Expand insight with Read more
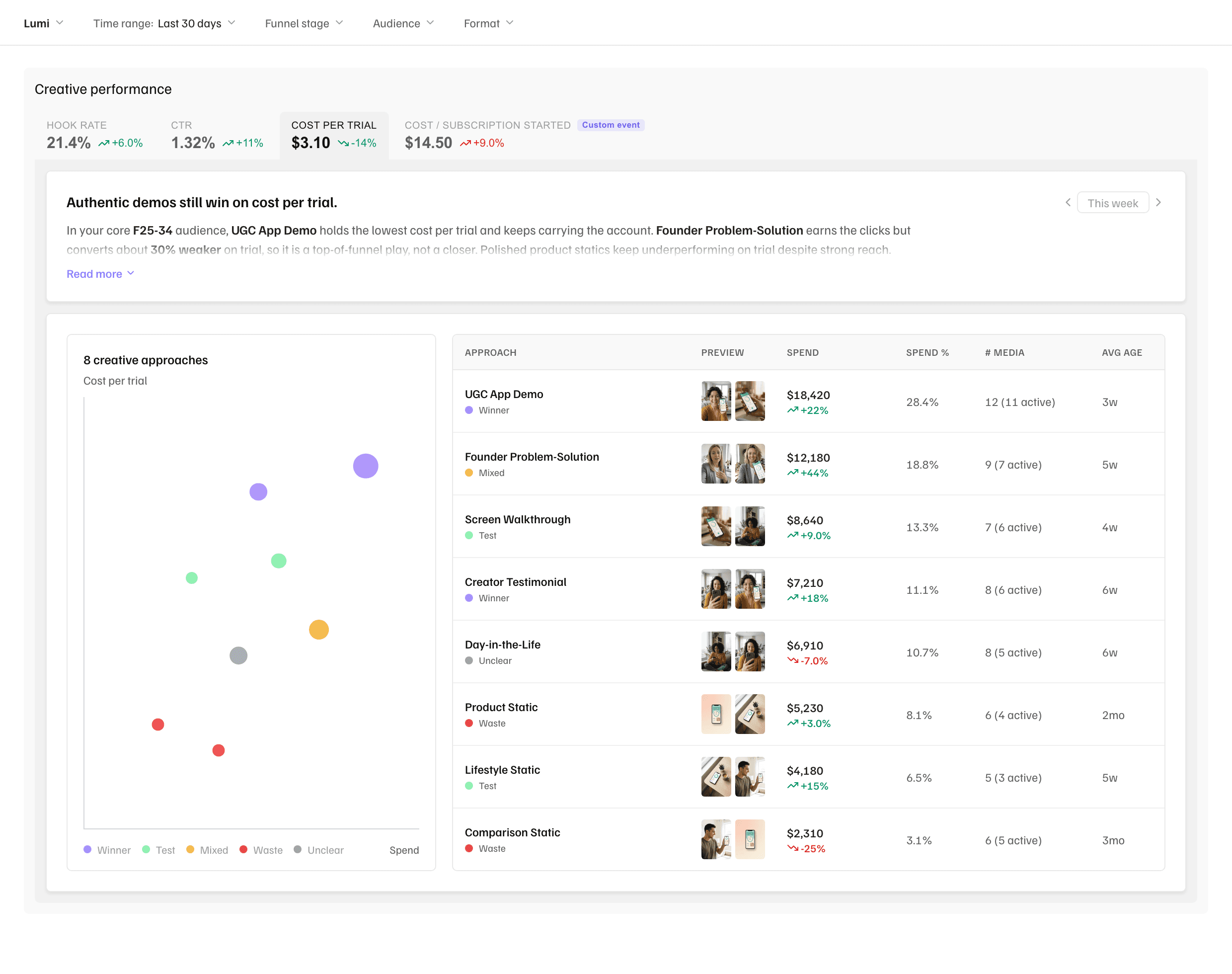This screenshot has width=1232, height=974. coord(100,274)
